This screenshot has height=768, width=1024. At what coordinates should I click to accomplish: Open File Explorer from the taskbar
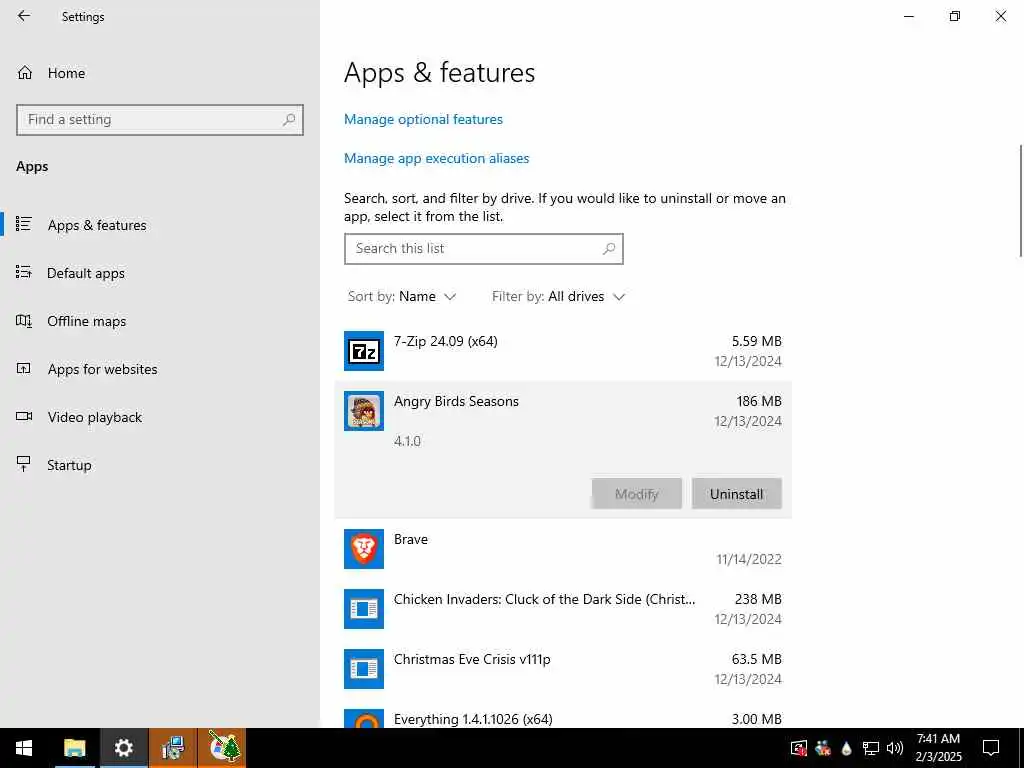74,748
